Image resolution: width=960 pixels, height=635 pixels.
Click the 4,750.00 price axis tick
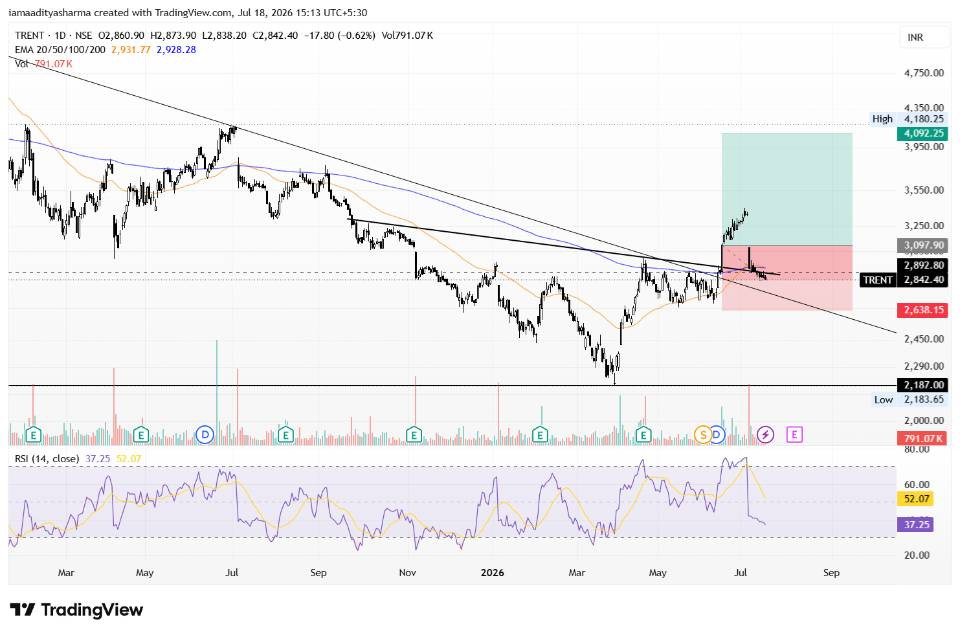pos(924,73)
